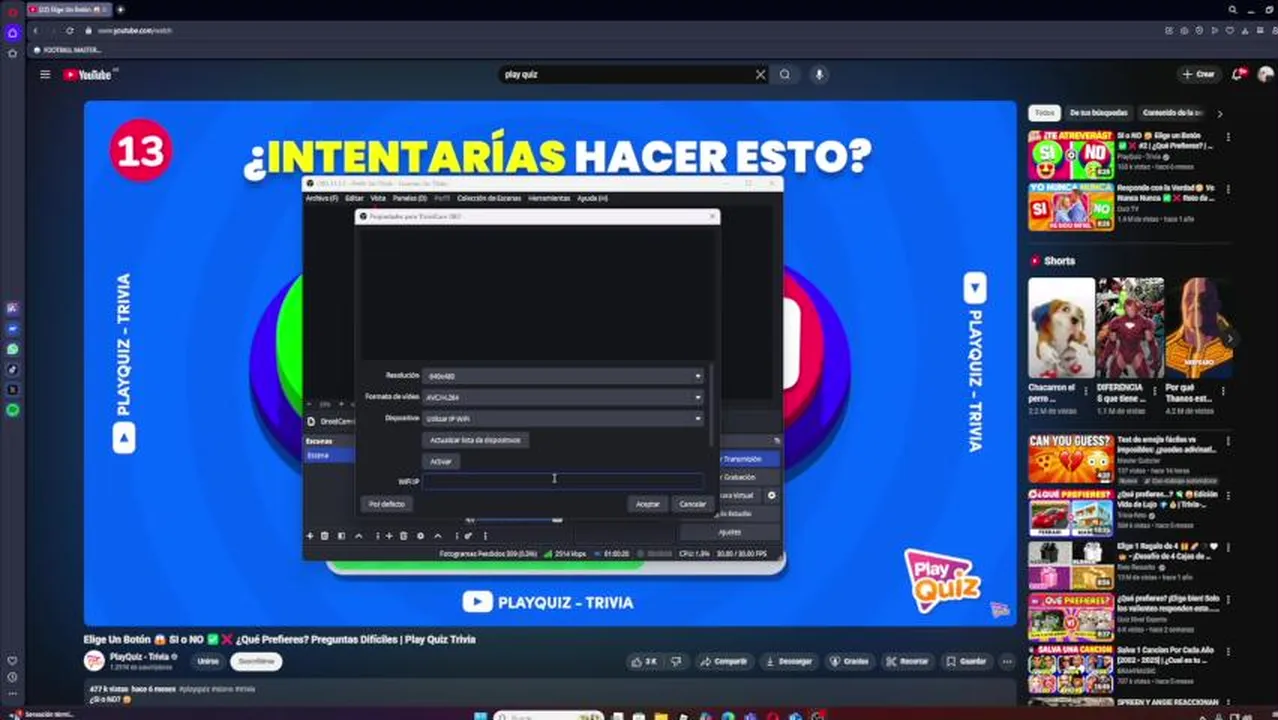Click the Activar button in properties
This screenshot has width=1278, height=720.
coord(441,461)
